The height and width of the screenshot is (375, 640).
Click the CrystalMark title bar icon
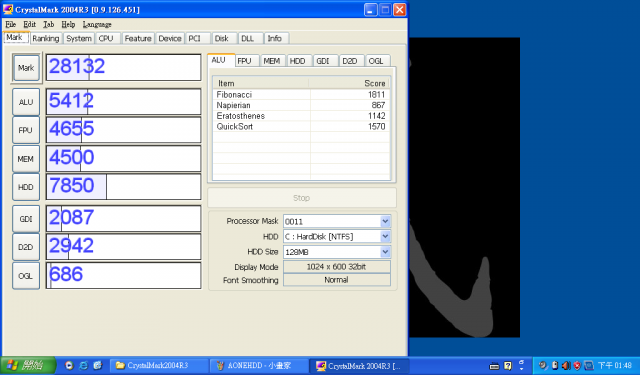(8, 9)
